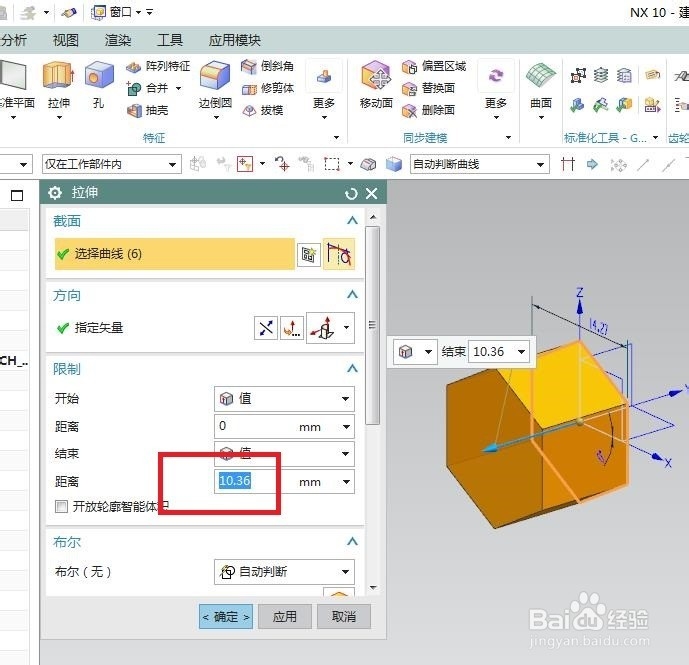Click the gear icon in 拉伸 title
Viewport: 689px width, 665px height.
tap(55, 193)
